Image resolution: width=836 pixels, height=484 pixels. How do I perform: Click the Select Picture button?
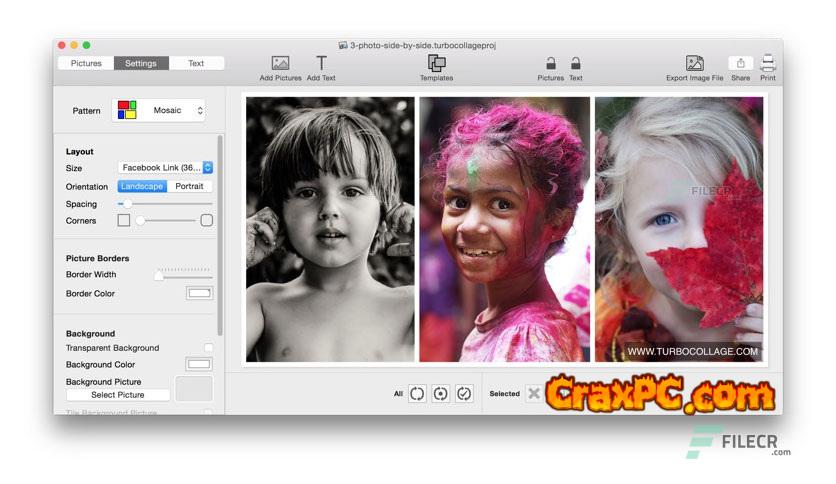(x=117, y=395)
